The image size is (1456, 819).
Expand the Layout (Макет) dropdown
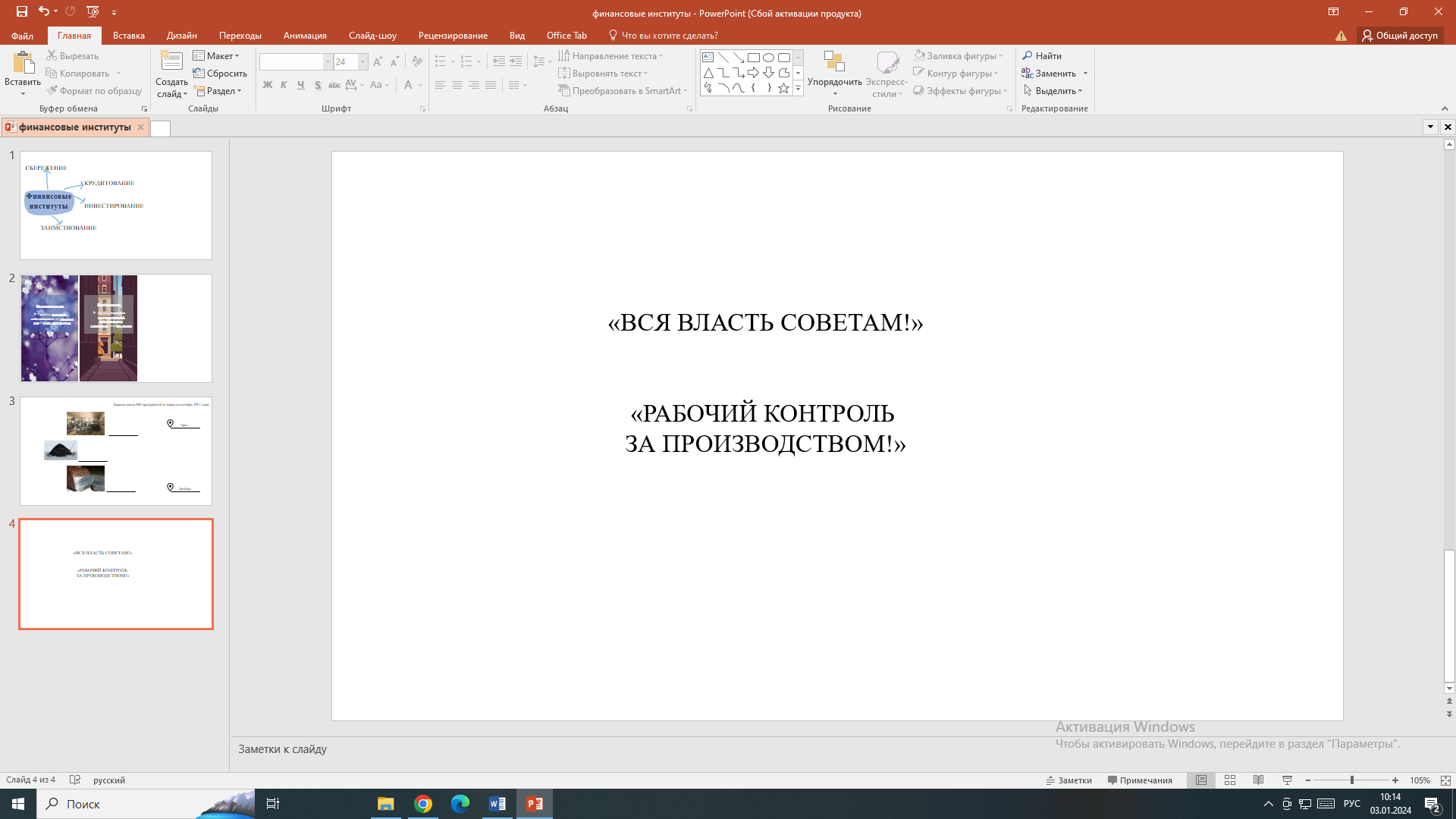216,56
